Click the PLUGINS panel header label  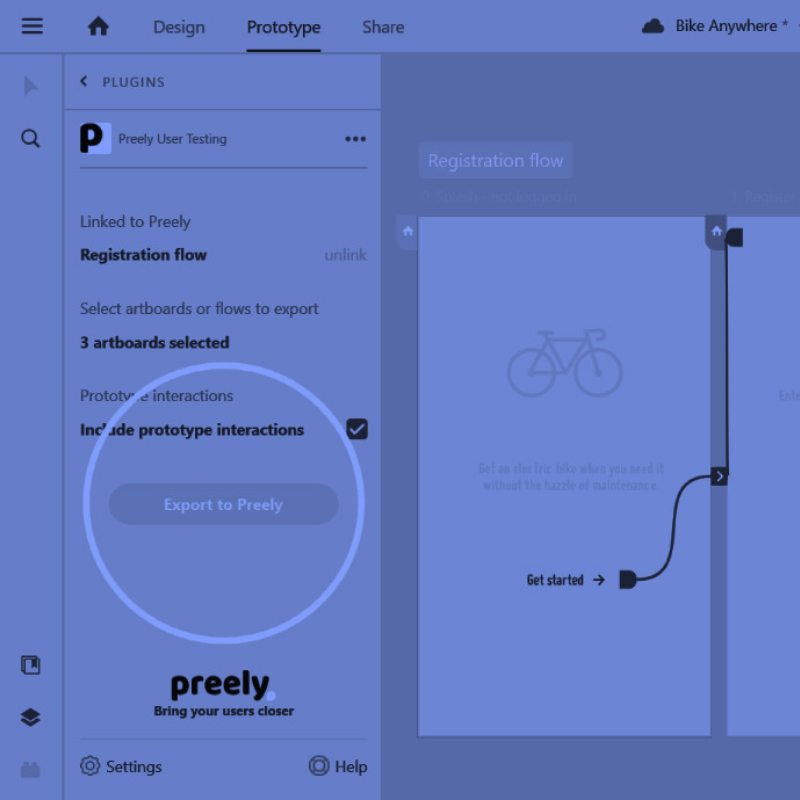tap(134, 82)
